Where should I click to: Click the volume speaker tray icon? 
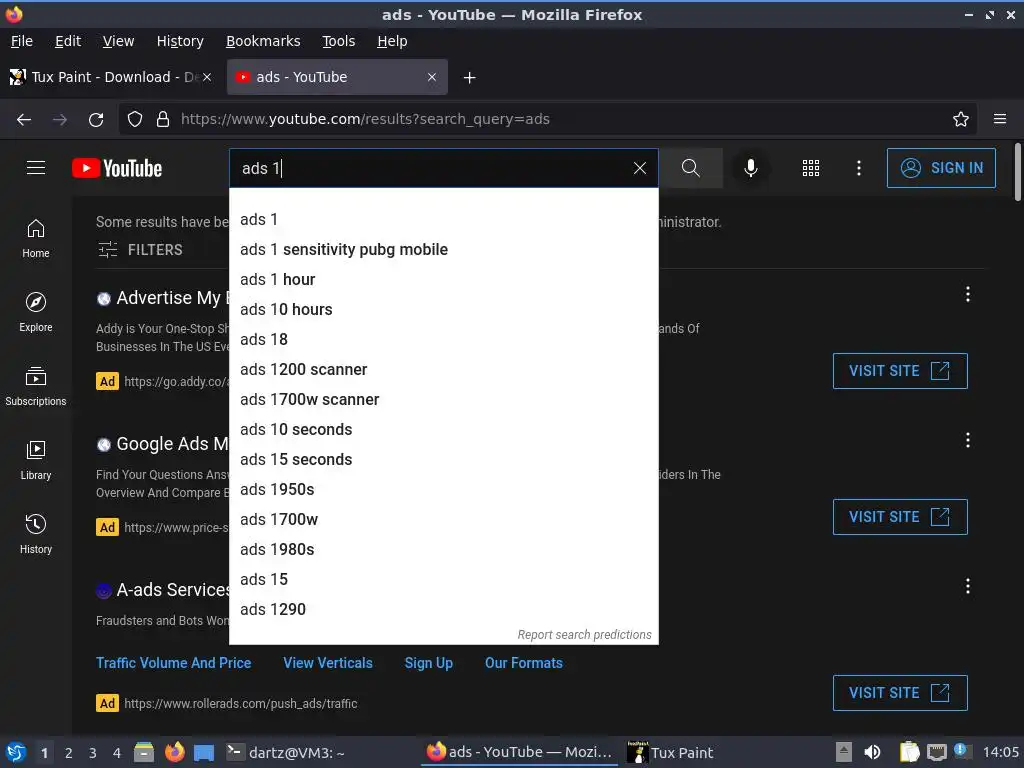click(x=872, y=752)
